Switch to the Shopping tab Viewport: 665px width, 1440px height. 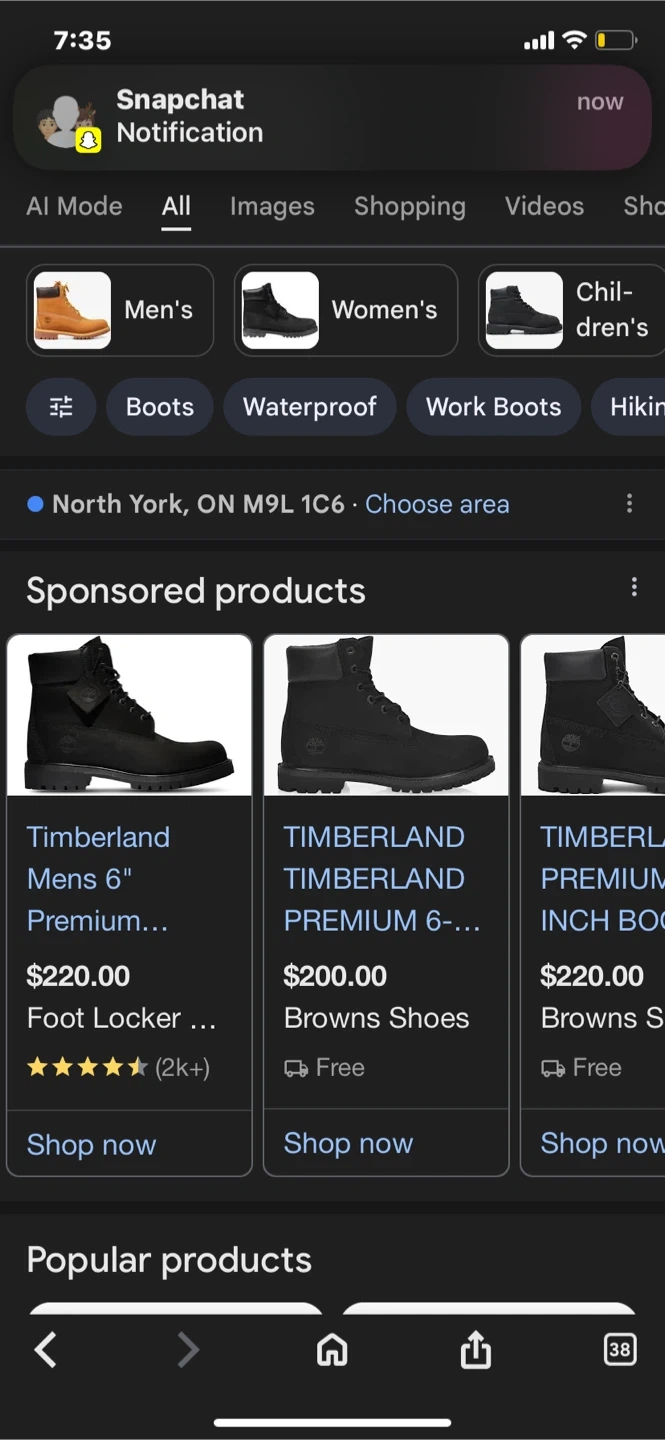tap(410, 206)
